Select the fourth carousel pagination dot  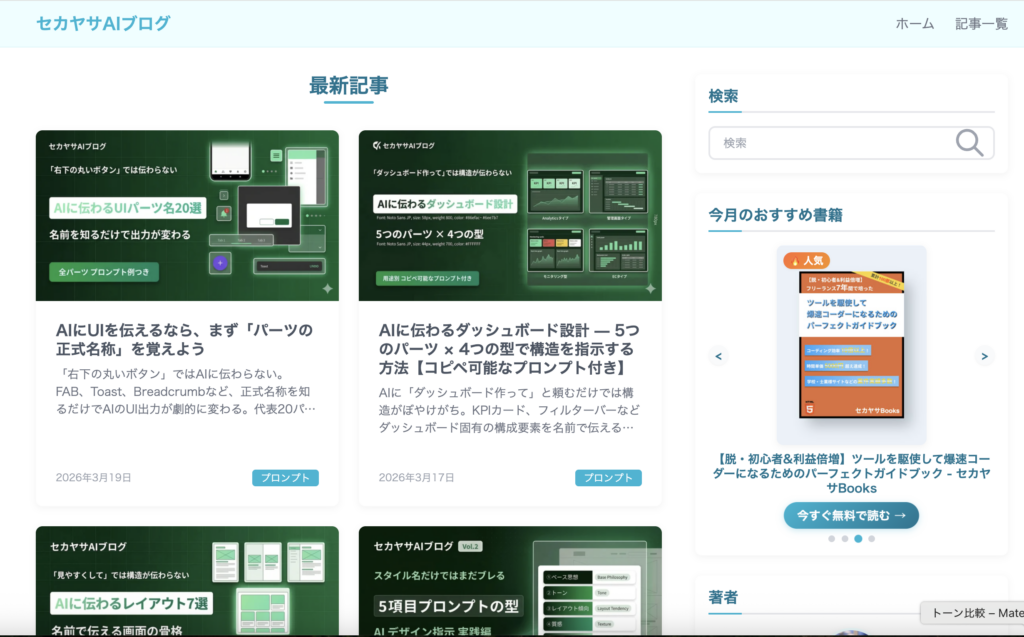click(871, 538)
